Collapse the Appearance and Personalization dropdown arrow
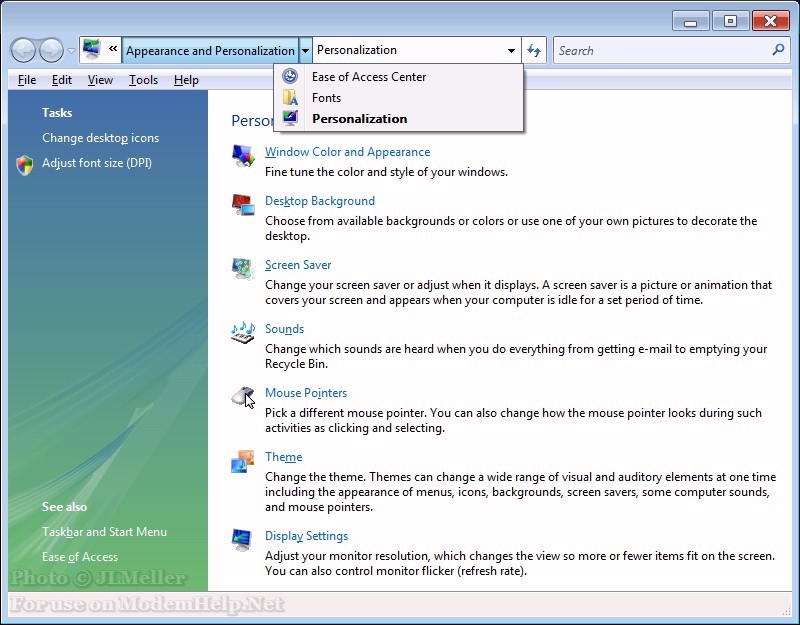Image resolution: width=800 pixels, height=625 pixels. point(305,51)
